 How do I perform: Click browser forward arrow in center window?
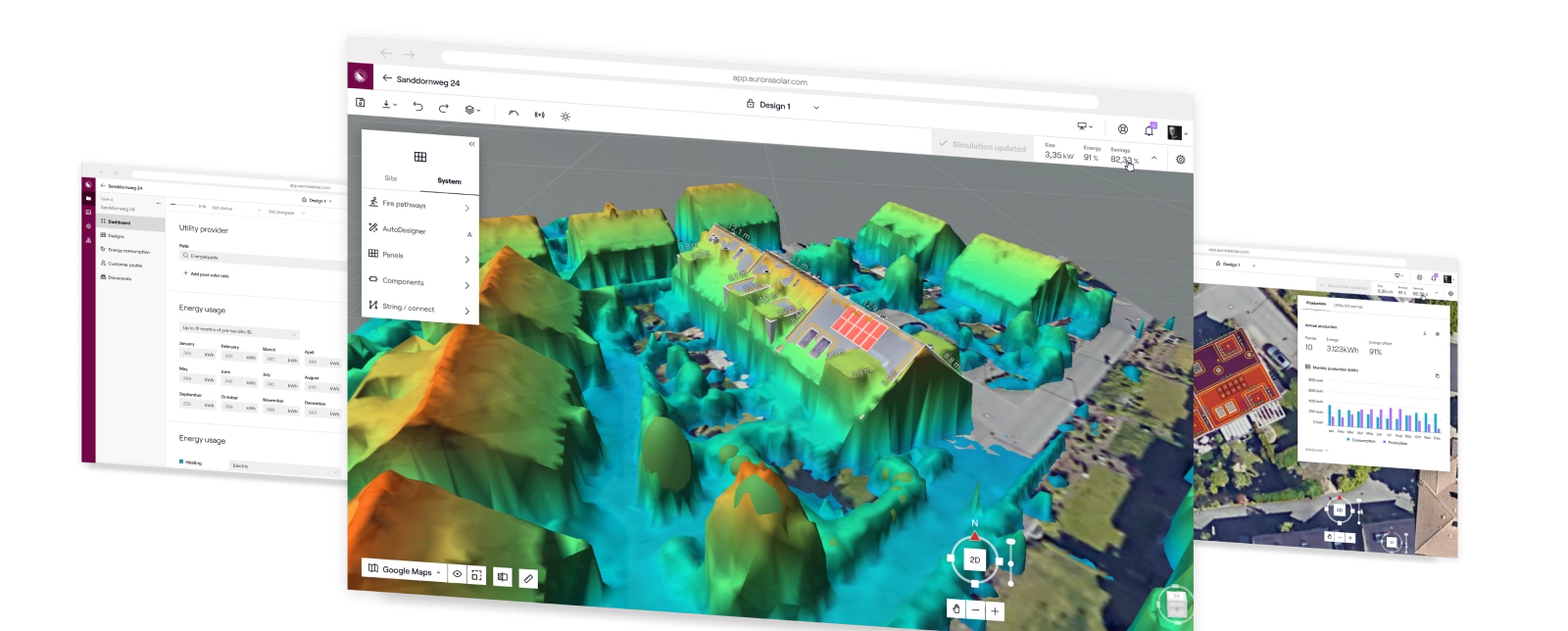point(409,55)
